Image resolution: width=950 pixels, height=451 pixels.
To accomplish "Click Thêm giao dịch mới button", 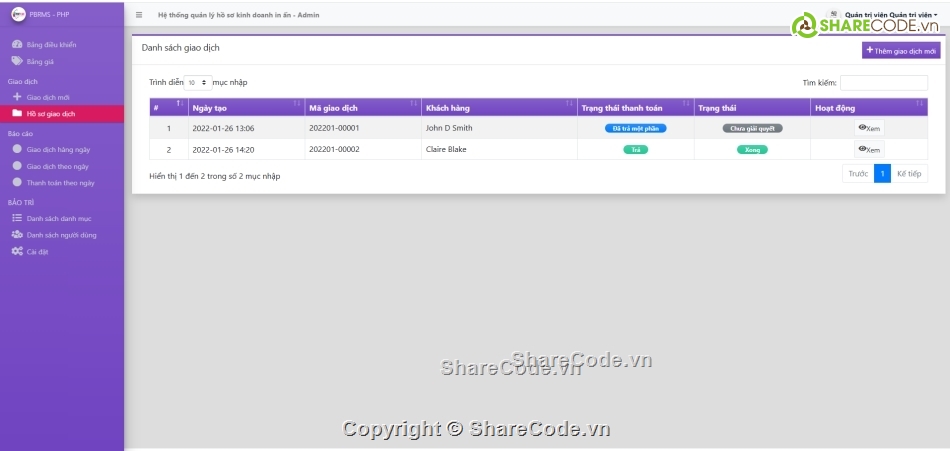I will (901, 50).
